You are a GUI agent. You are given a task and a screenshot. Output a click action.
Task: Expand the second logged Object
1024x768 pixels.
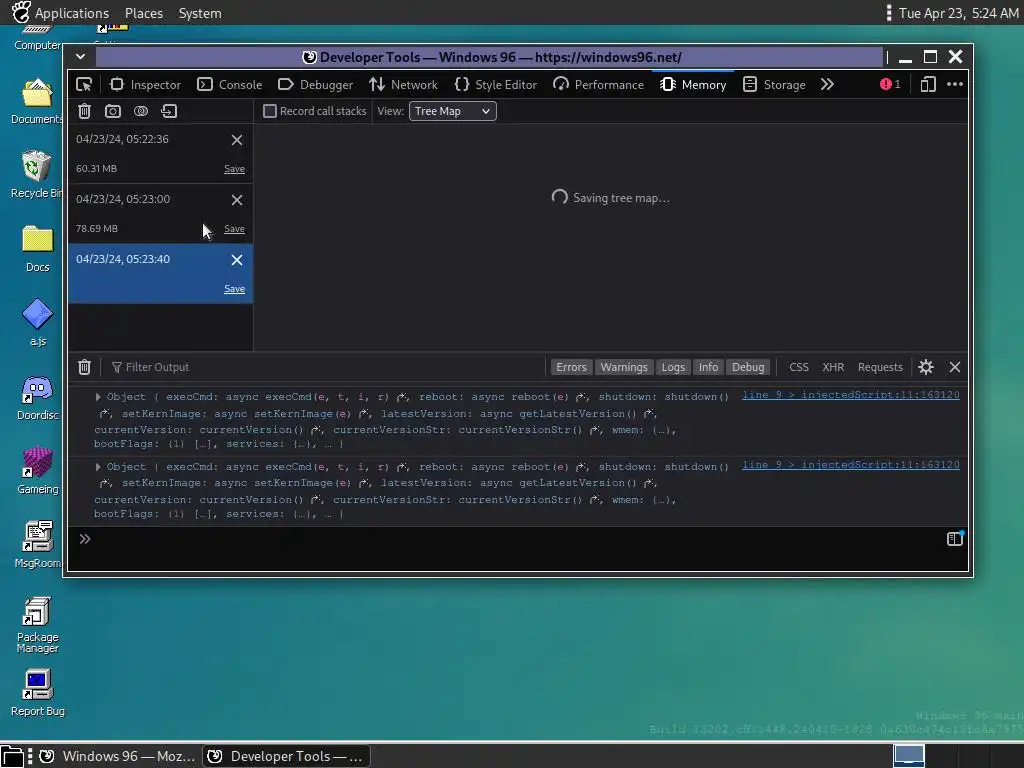coord(98,466)
